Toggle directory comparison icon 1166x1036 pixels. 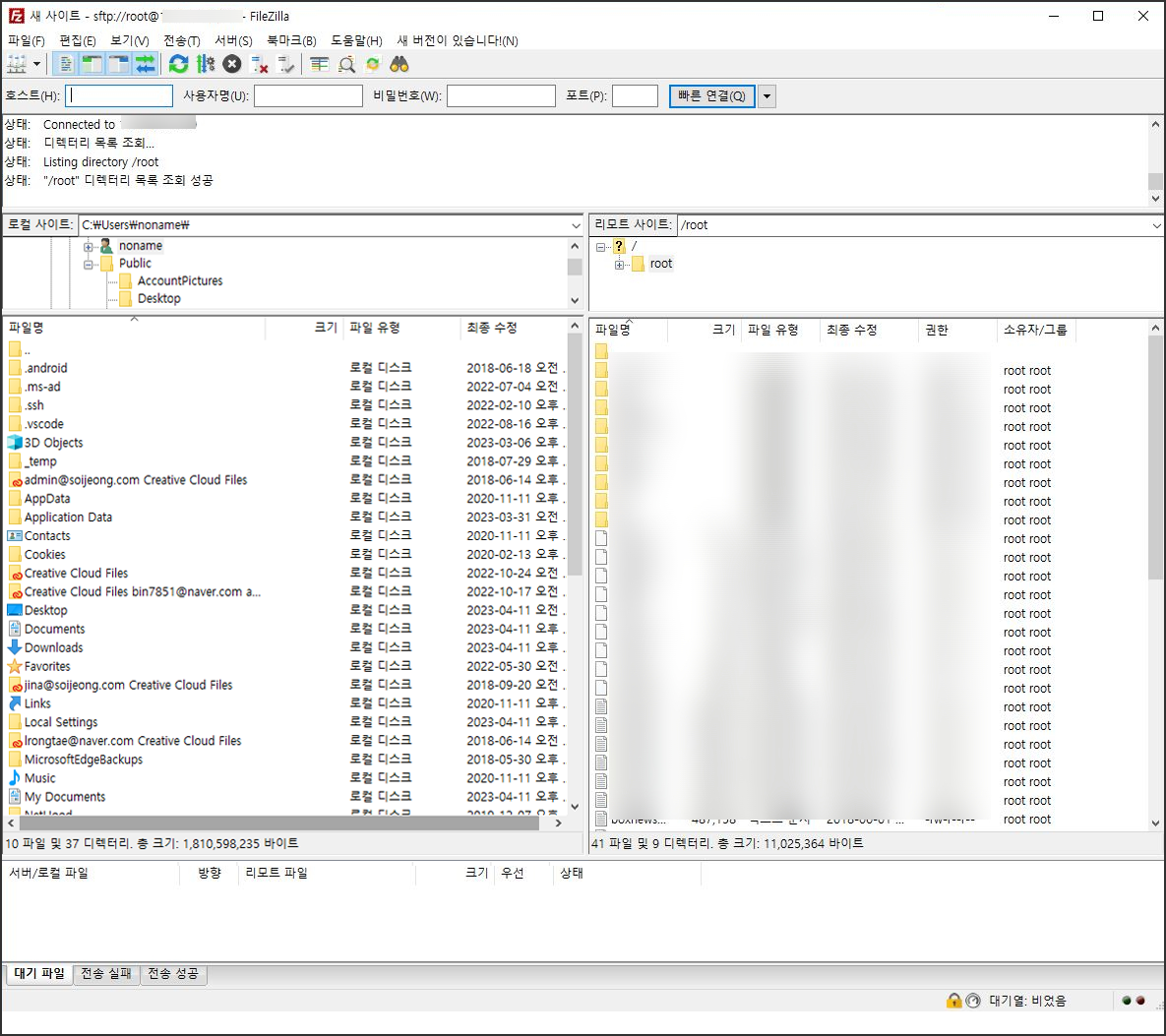pos(346,64)
